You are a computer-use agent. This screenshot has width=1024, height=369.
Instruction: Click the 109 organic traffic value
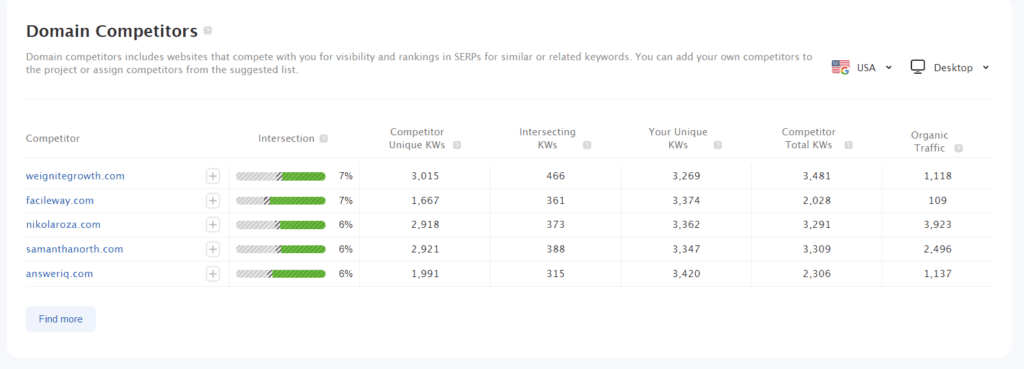(x=937, y=201)
